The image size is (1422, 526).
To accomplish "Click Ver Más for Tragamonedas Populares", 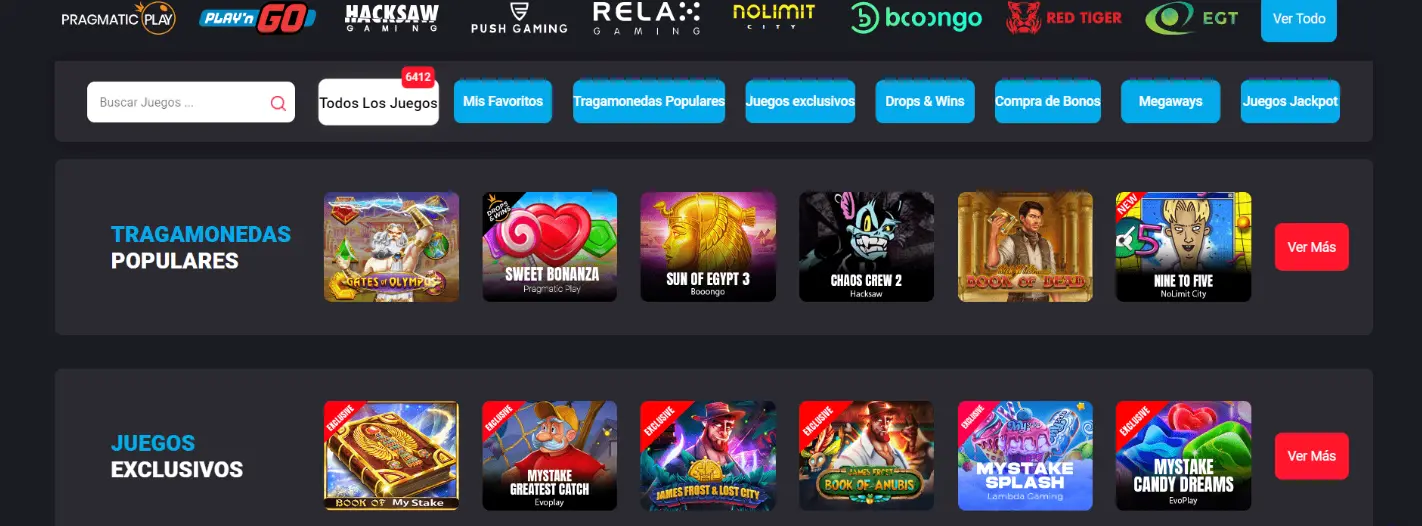I will click(1311, 247).
